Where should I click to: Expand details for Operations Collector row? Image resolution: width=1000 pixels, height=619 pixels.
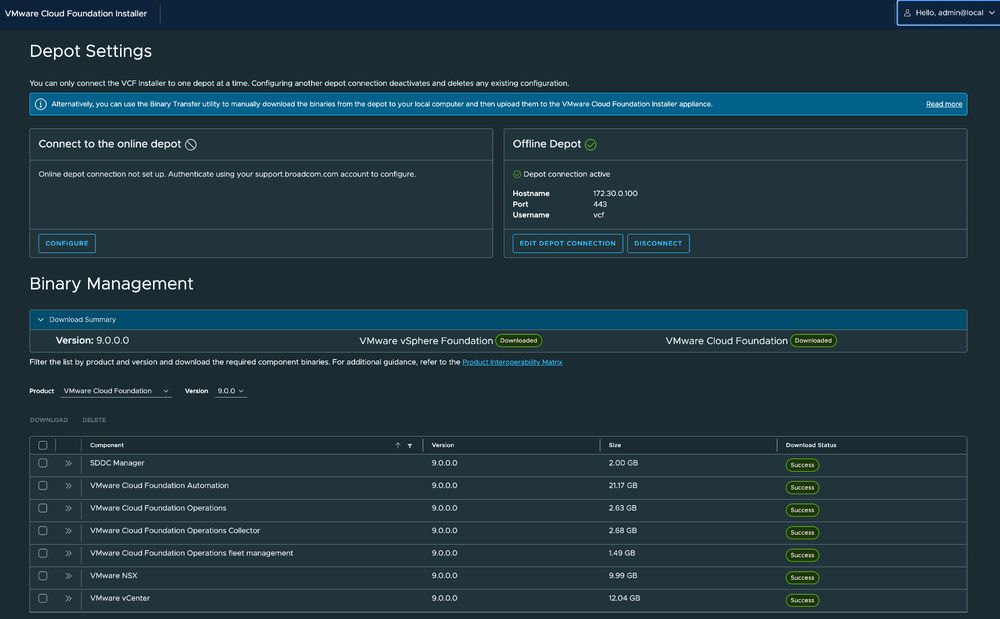coord(68,531)
